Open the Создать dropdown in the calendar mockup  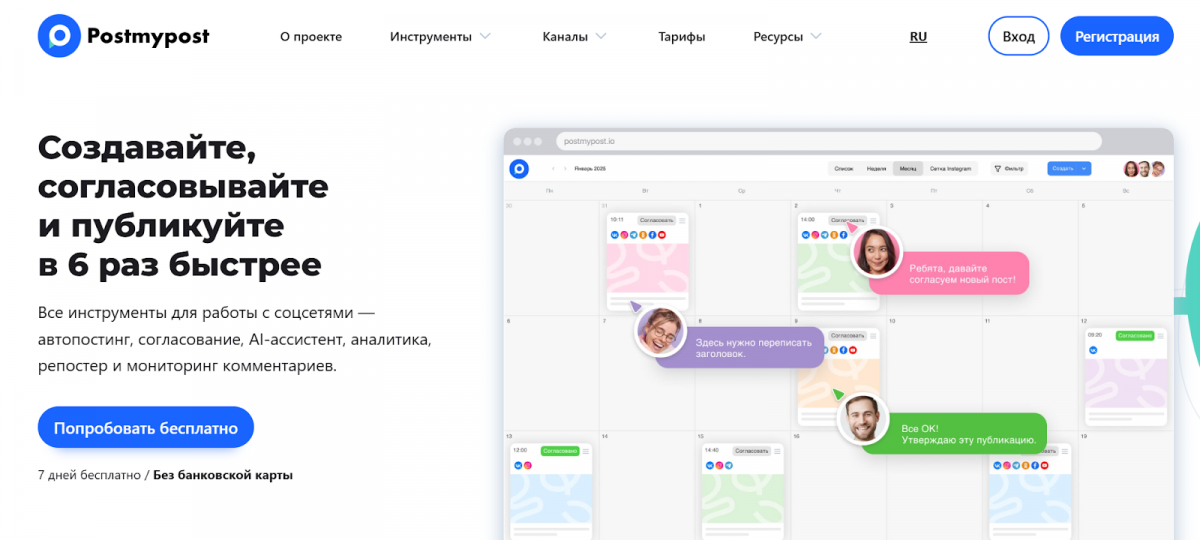(1068, 169)
